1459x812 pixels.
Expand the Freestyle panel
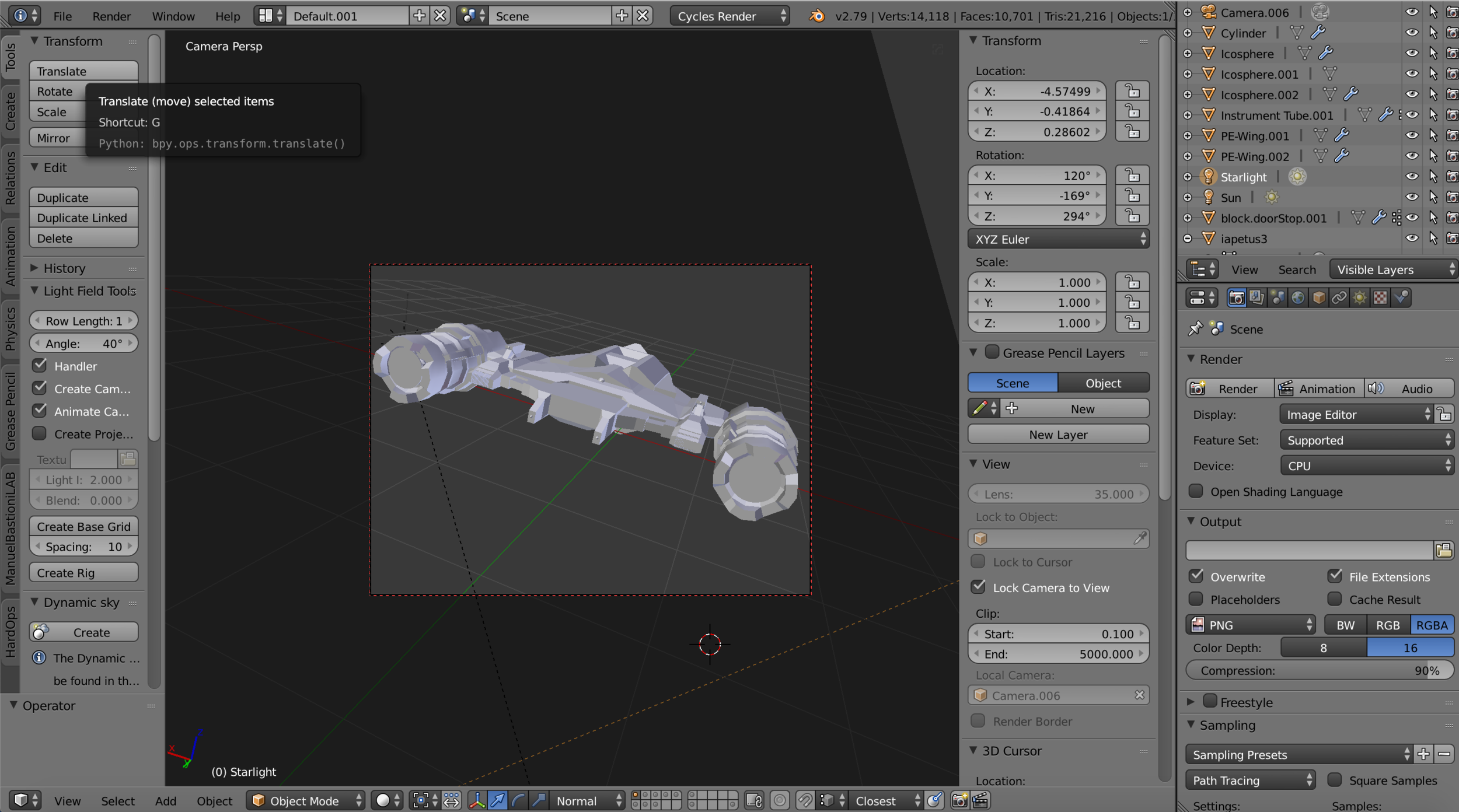pyautogui.click(x=1191, y=702)
